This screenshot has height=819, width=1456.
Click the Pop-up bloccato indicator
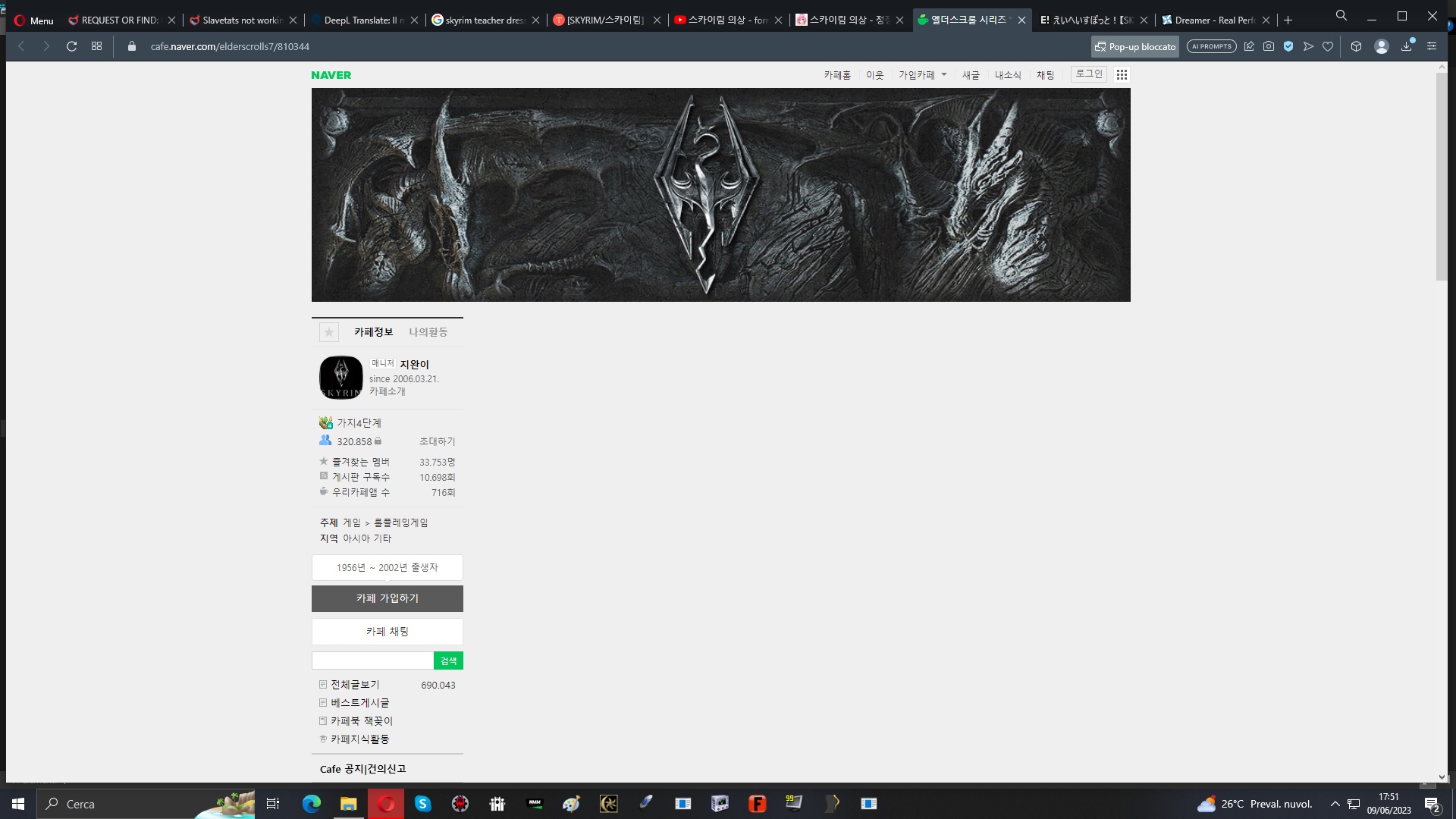[1135, 46]
